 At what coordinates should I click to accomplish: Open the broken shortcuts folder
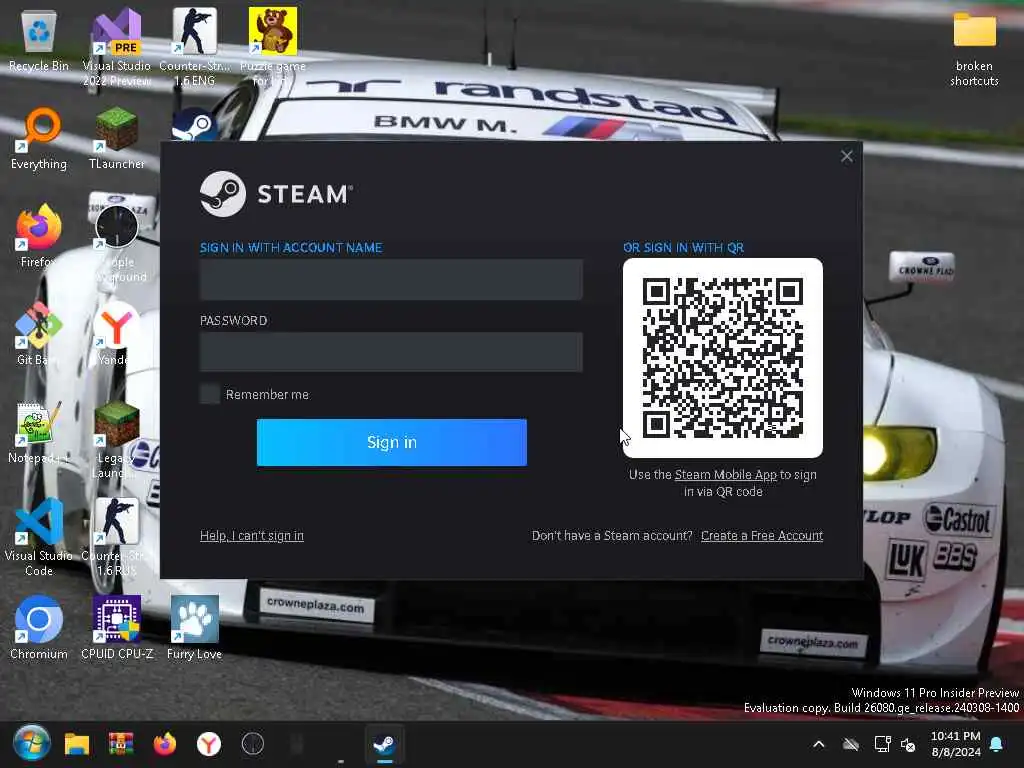[974, 48]
